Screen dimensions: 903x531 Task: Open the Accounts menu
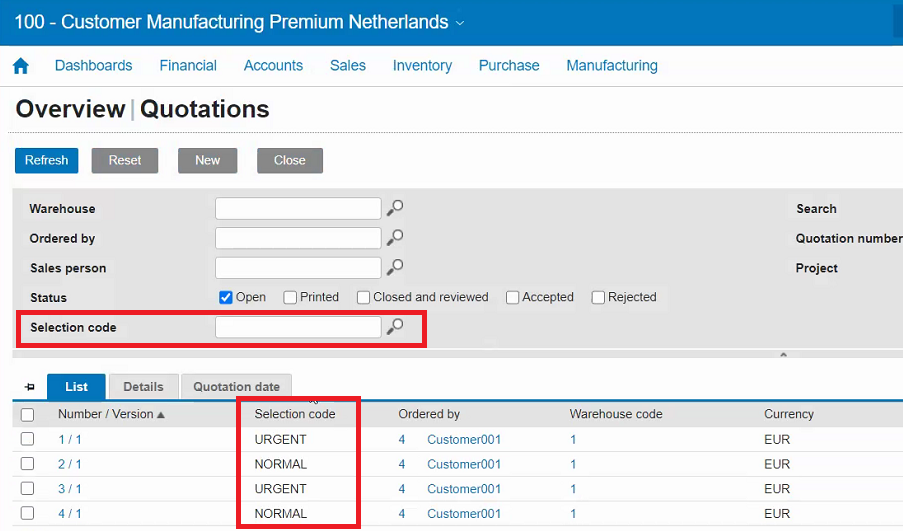(x=273, y=66)
